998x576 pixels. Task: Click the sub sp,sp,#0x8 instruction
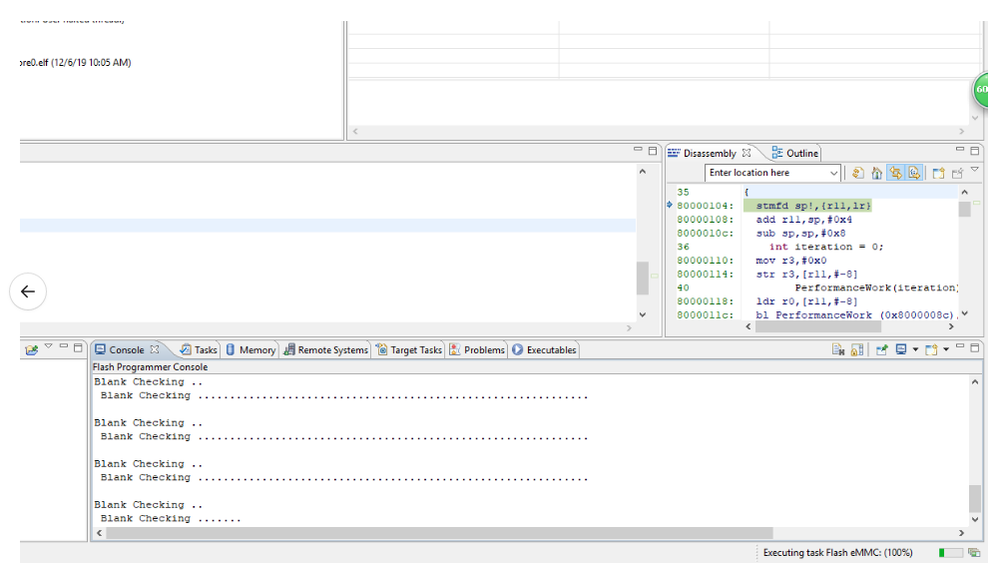click(x=801, y=234)
